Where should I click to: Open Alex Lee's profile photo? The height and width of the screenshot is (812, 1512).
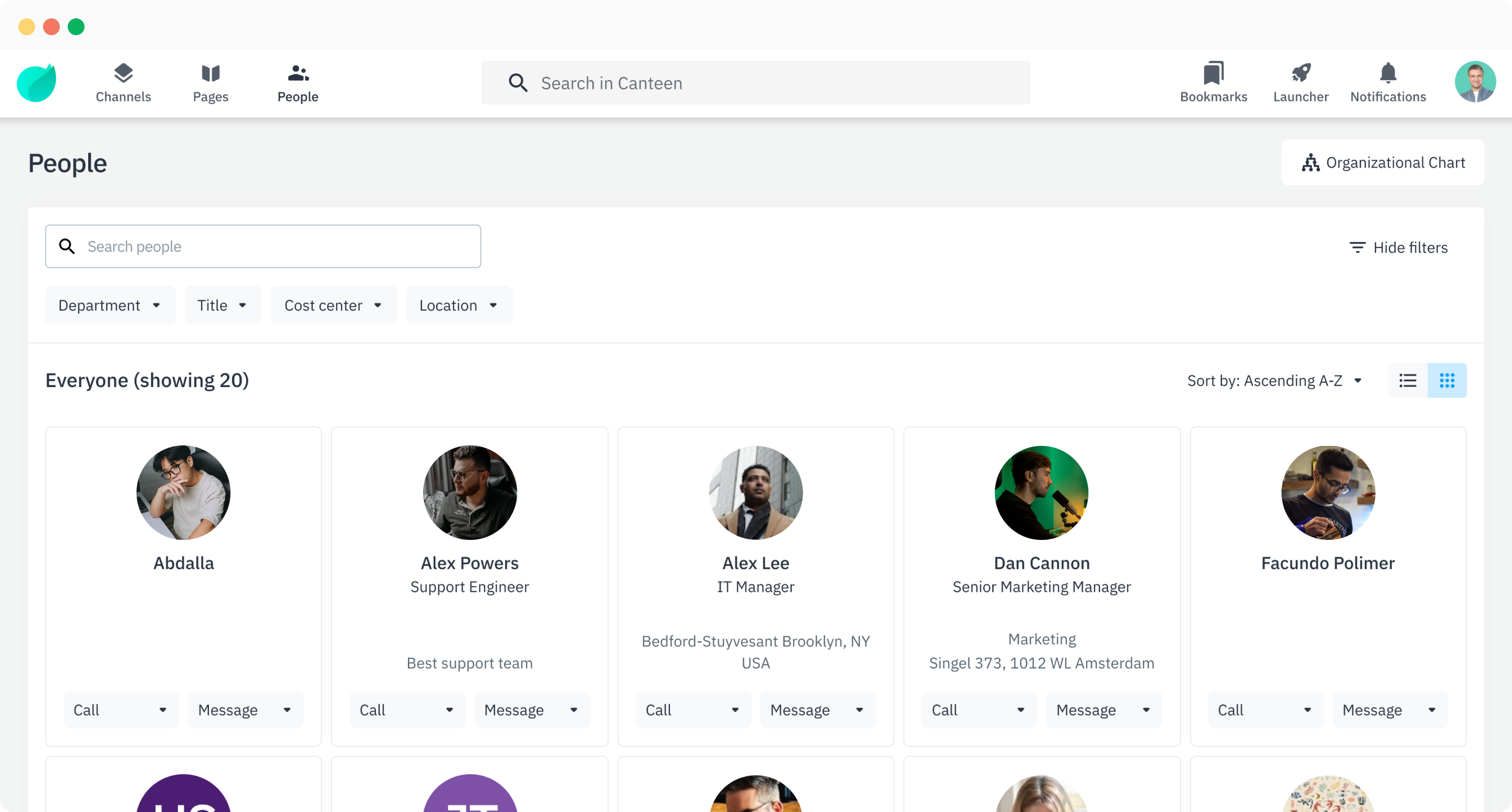[x=755, y=493]
